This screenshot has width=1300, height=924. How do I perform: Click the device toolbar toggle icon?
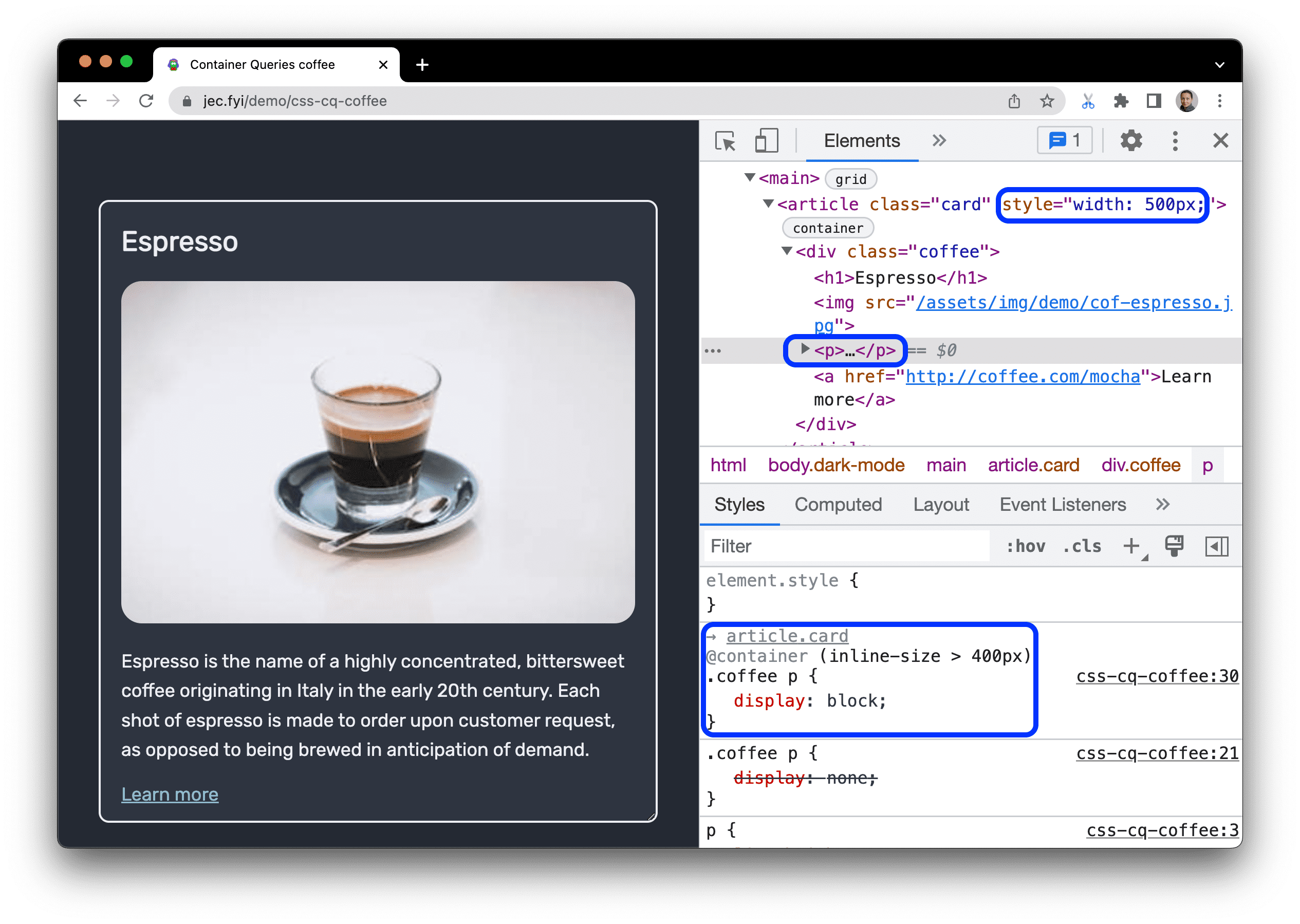click(x=763, y=140)
